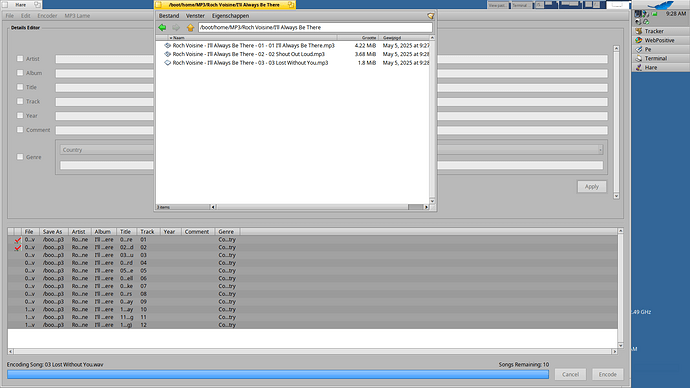Open the Bestand menu
Screen dimensions: 690x388
point(169,16)
